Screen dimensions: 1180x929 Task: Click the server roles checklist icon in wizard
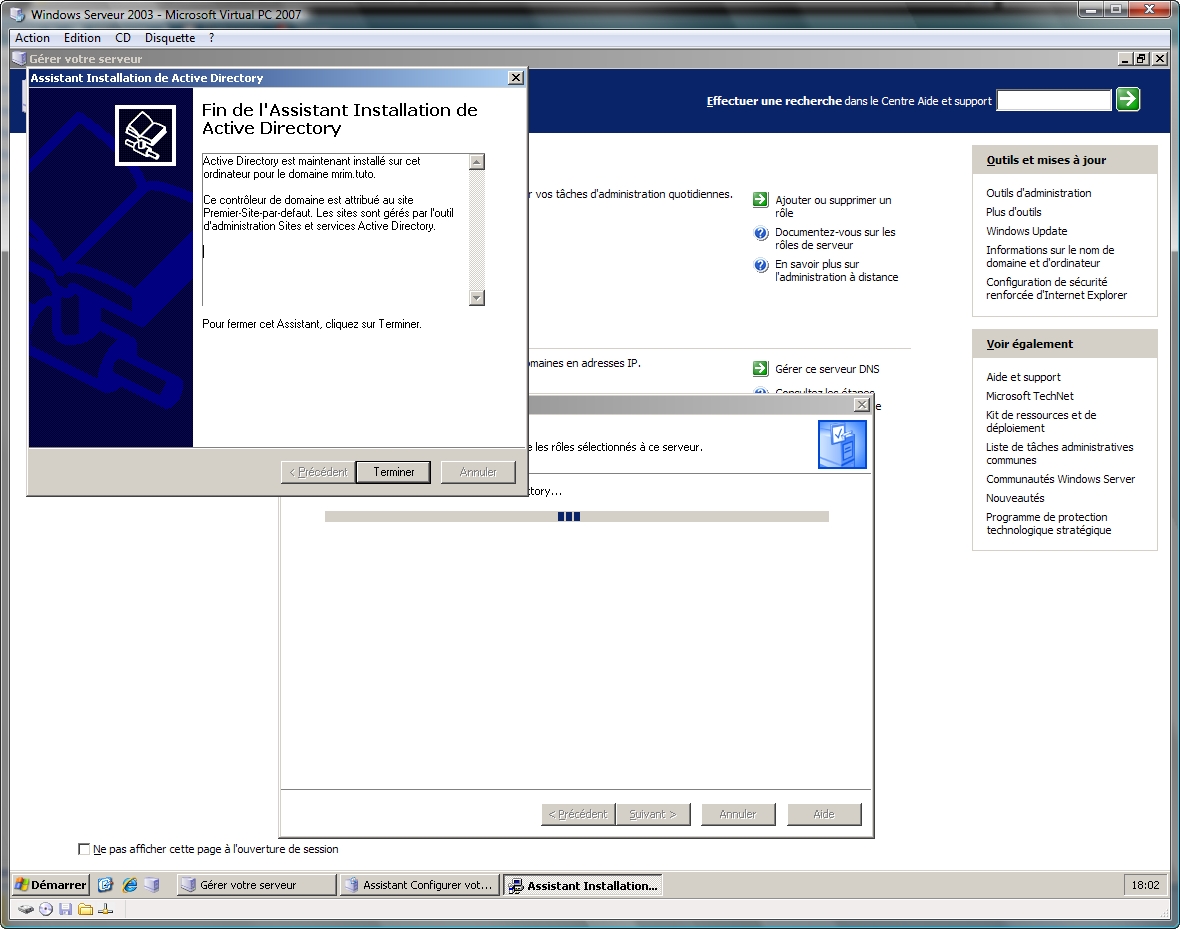click(842, 444)
